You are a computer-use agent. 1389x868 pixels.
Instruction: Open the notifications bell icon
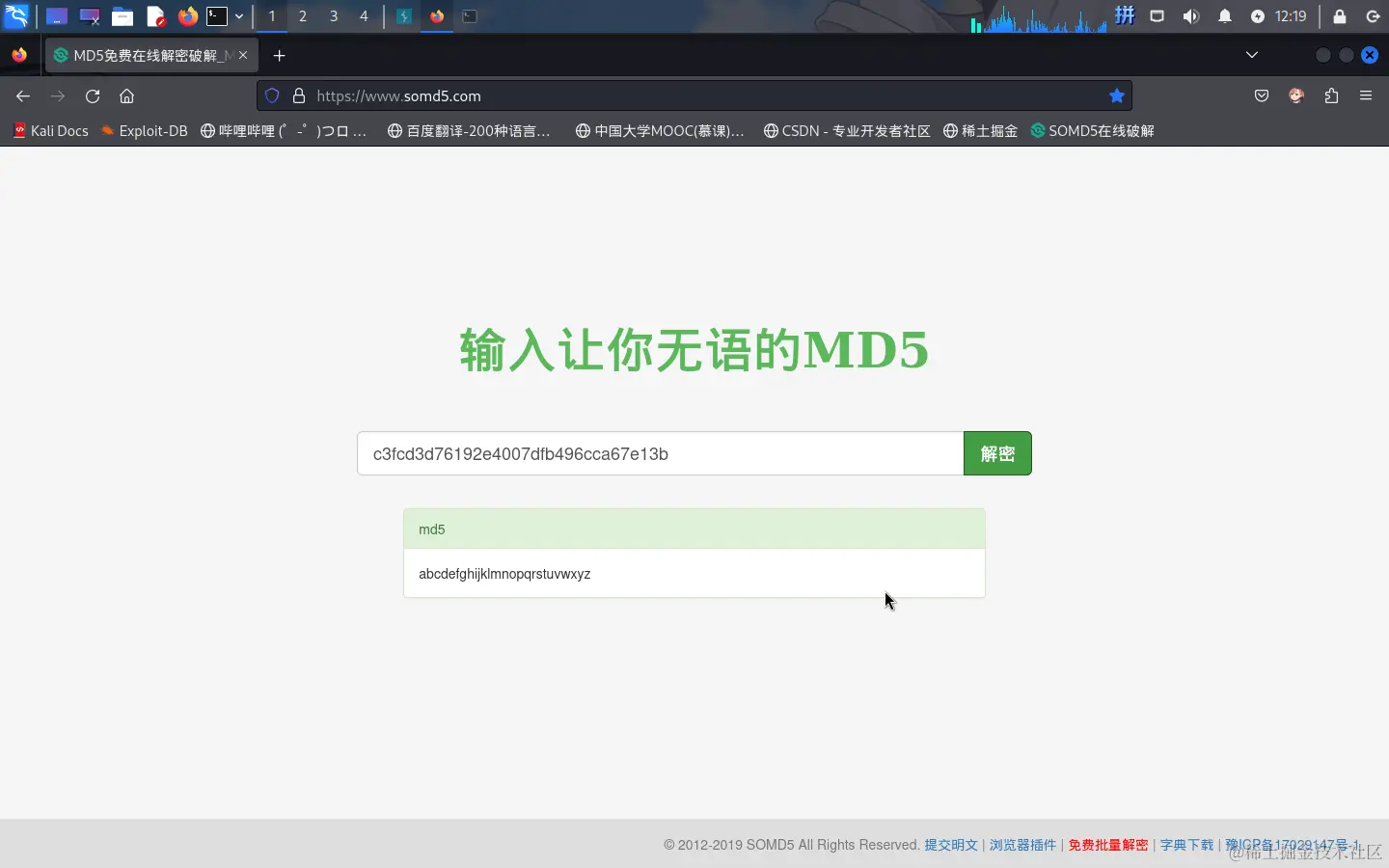pyautogui.click(x=1225, y=16)
